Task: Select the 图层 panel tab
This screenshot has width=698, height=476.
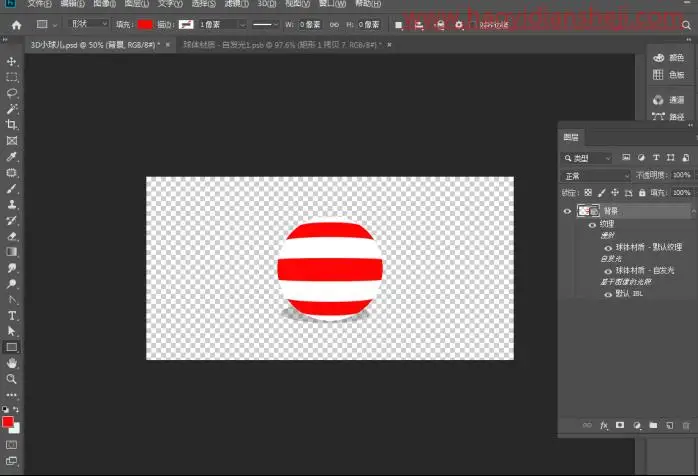Action: [571, 137]
